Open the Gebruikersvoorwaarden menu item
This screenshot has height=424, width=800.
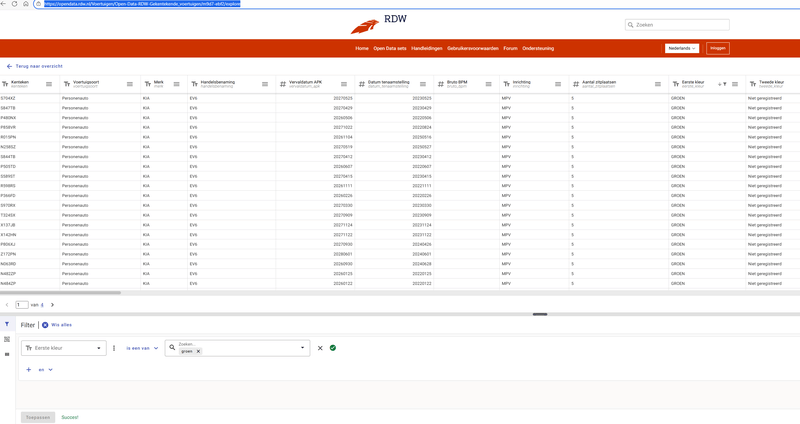coord(472,48)
